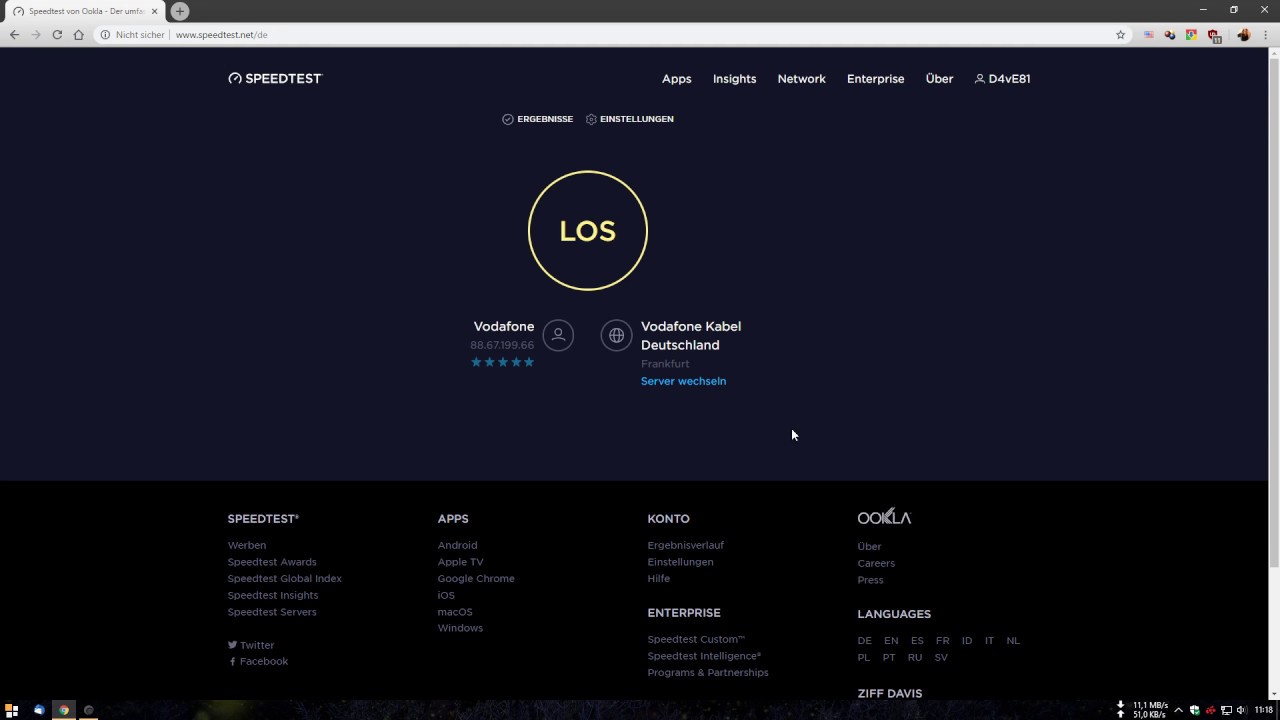Open Speedtest Servers footer link

[x=272, y=612]
